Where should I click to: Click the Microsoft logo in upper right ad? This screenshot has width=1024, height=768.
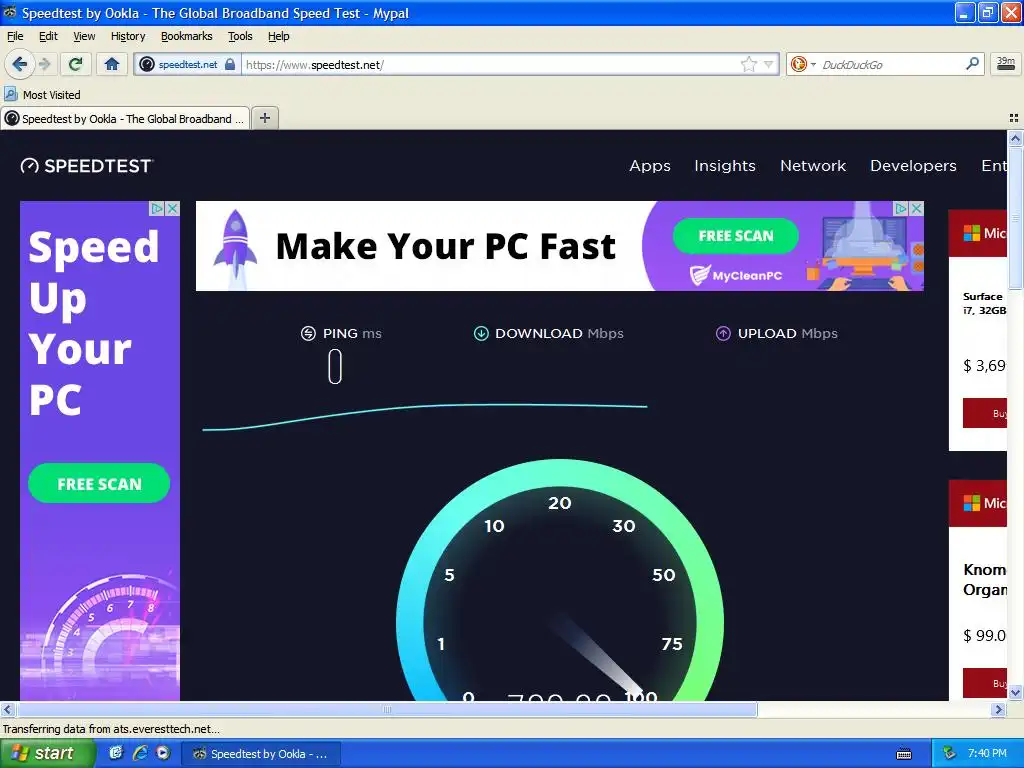point(972,232)
